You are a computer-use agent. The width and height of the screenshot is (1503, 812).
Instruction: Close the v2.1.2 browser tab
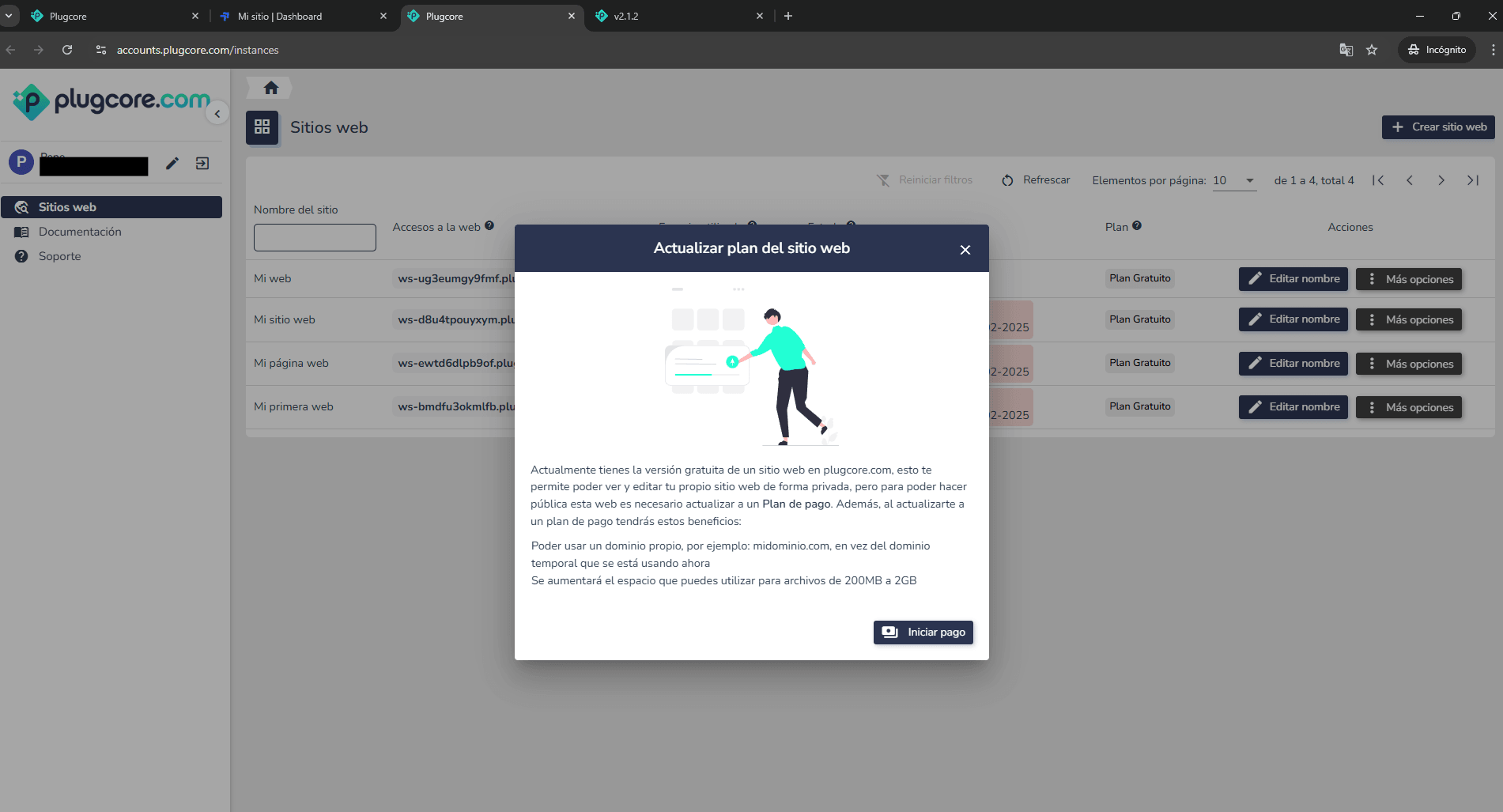tap(760, 16)
